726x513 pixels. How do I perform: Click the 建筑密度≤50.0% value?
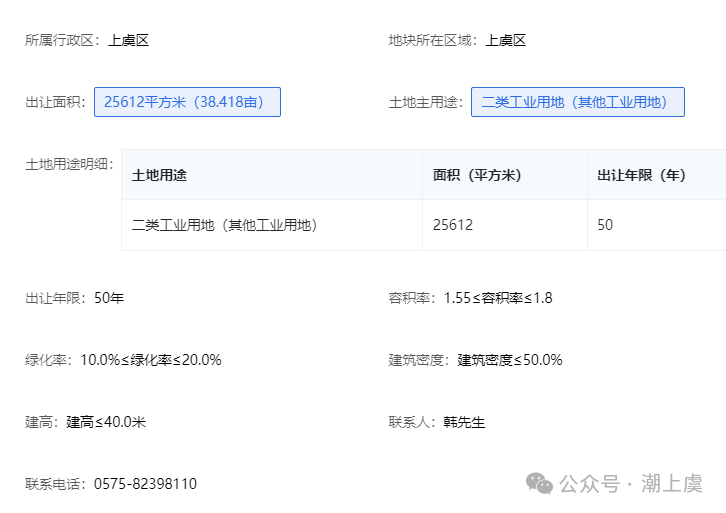click(x=510, y=360)
